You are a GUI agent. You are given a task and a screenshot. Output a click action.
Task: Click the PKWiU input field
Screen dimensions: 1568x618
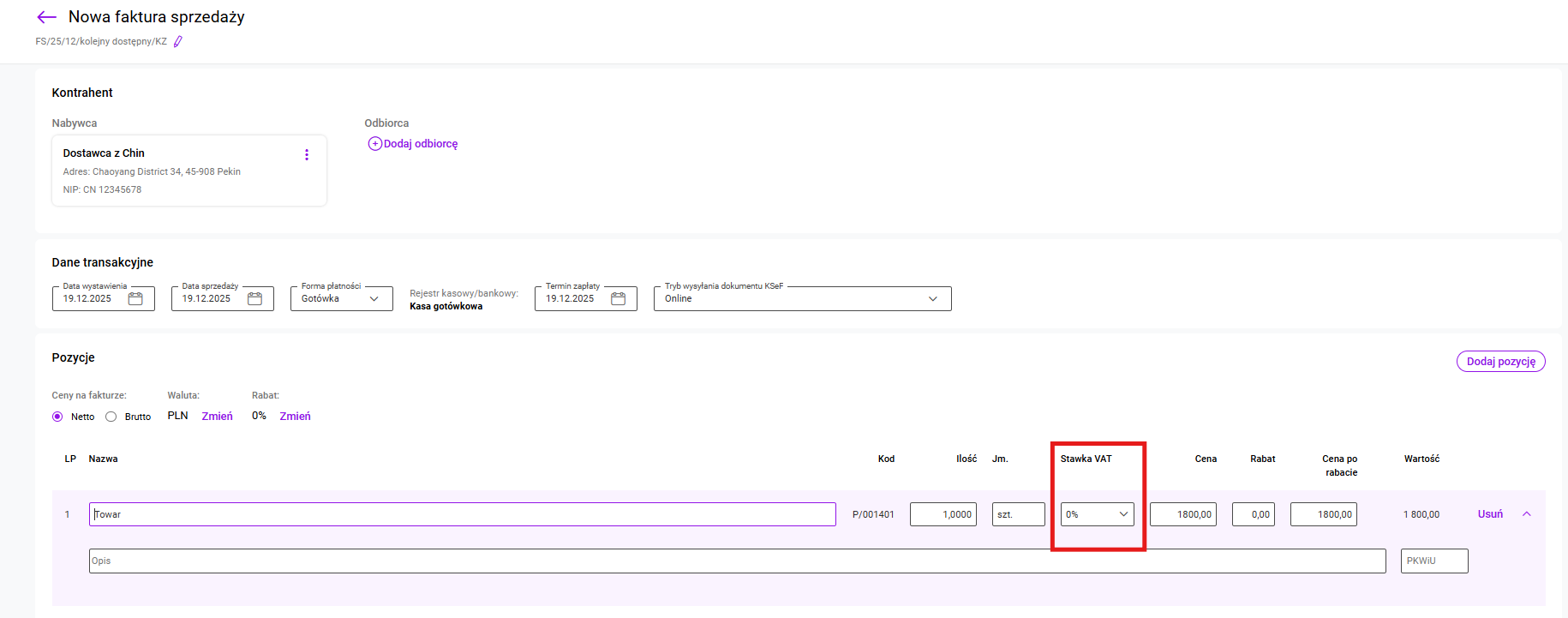1433,561
